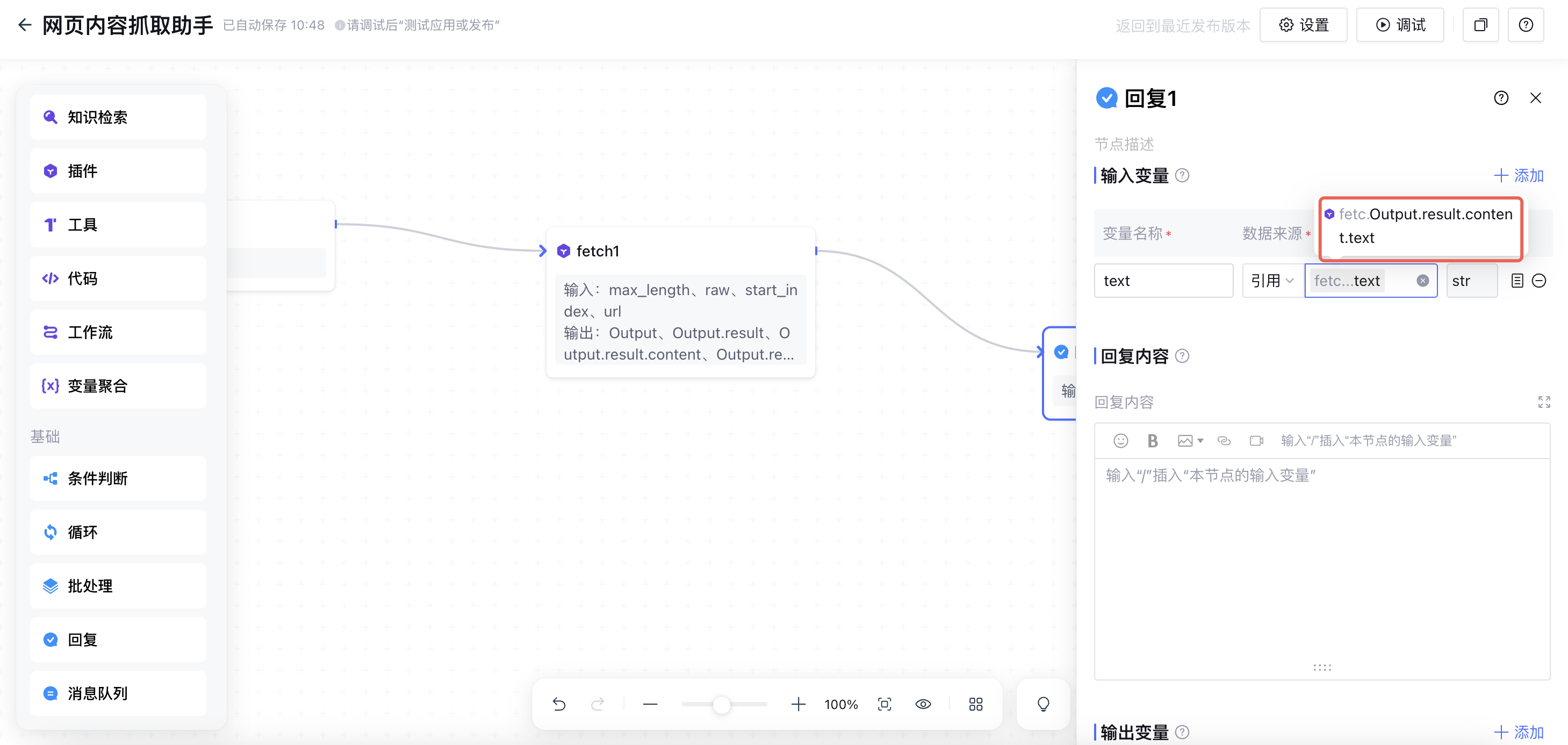This screenshot has height=745, width=1568.
Task: Click the zoom slider handle
Action: click(721, 705)
